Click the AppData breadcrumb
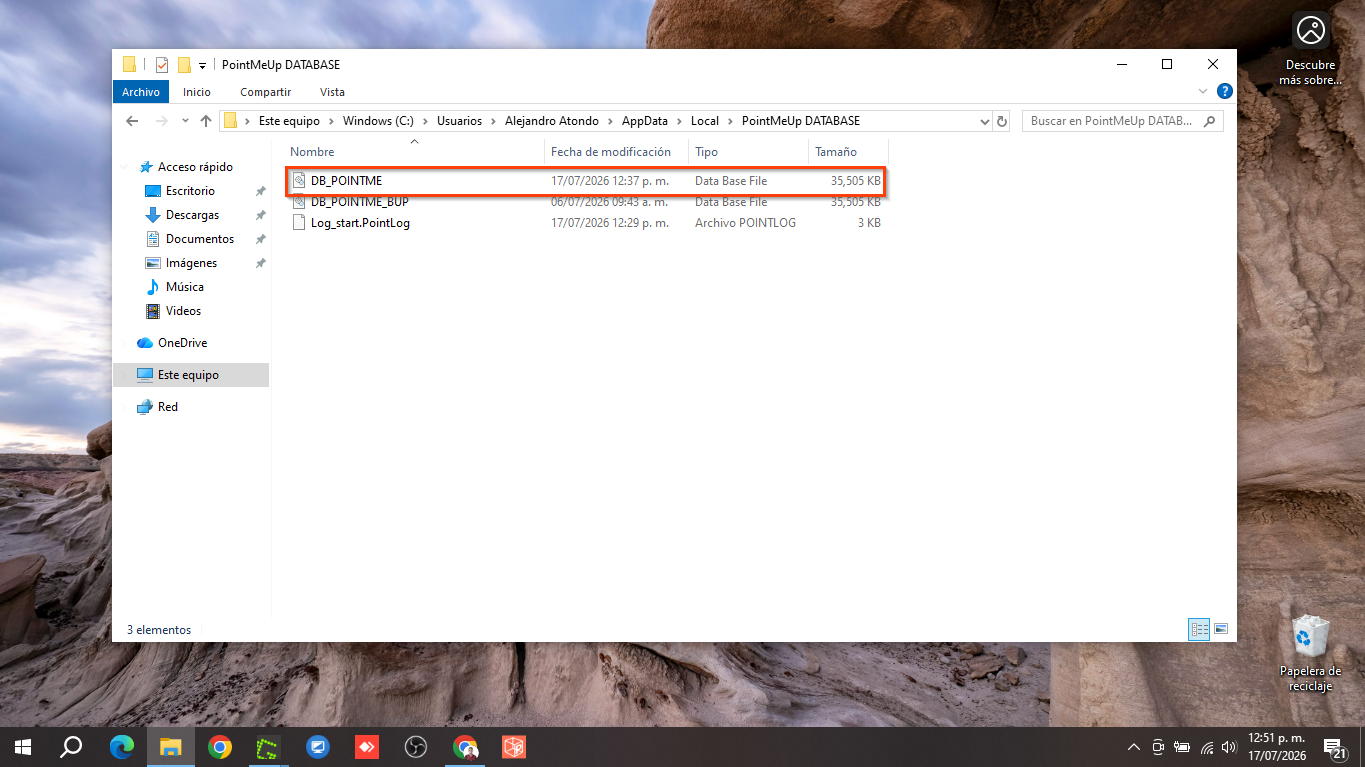This screenshot has height=767, width=1365. [644, 121]
